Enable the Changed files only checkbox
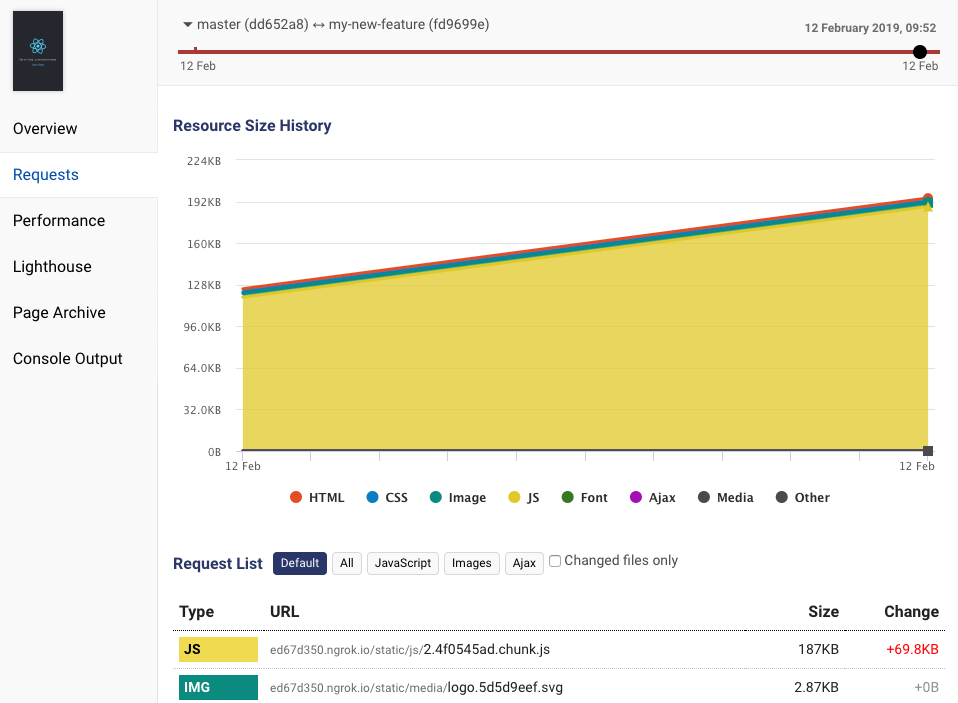The height and width of the screenshot is (703, 958). pyautogui.click(x=555, y=561)
